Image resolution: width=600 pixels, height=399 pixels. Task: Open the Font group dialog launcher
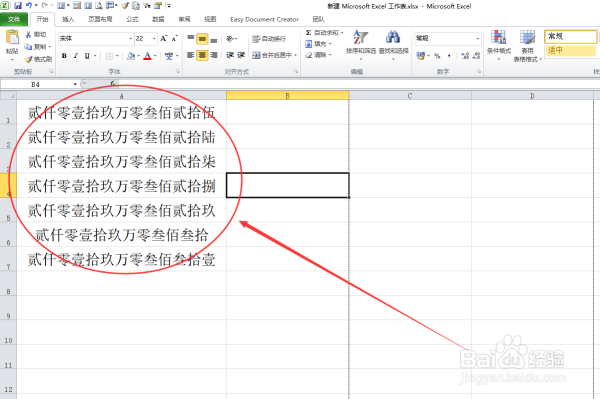tap(178, 72)
